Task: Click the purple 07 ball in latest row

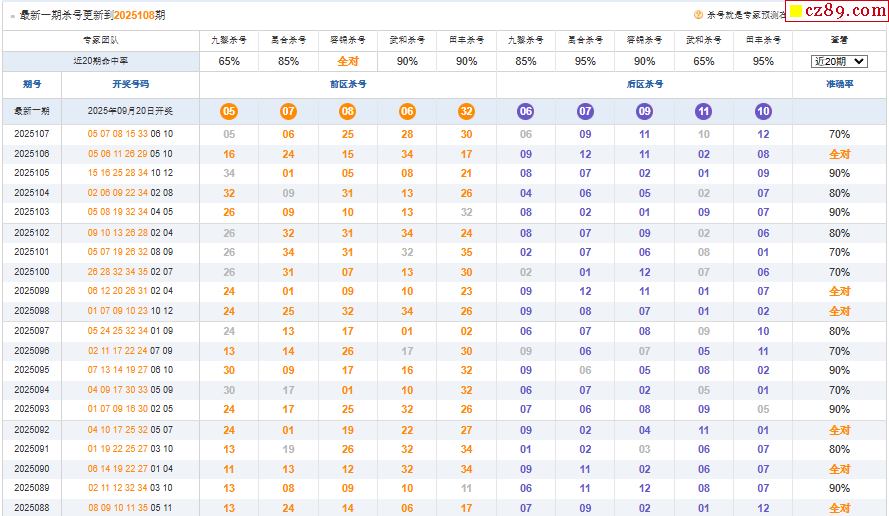Action: (585, 111)
